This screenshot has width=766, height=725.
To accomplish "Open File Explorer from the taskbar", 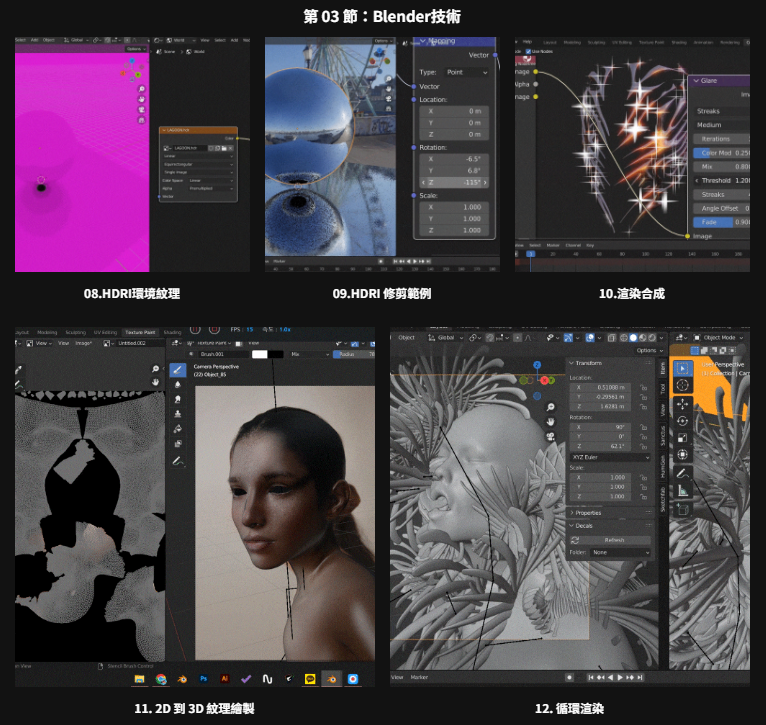I will [x=139, y=679].
